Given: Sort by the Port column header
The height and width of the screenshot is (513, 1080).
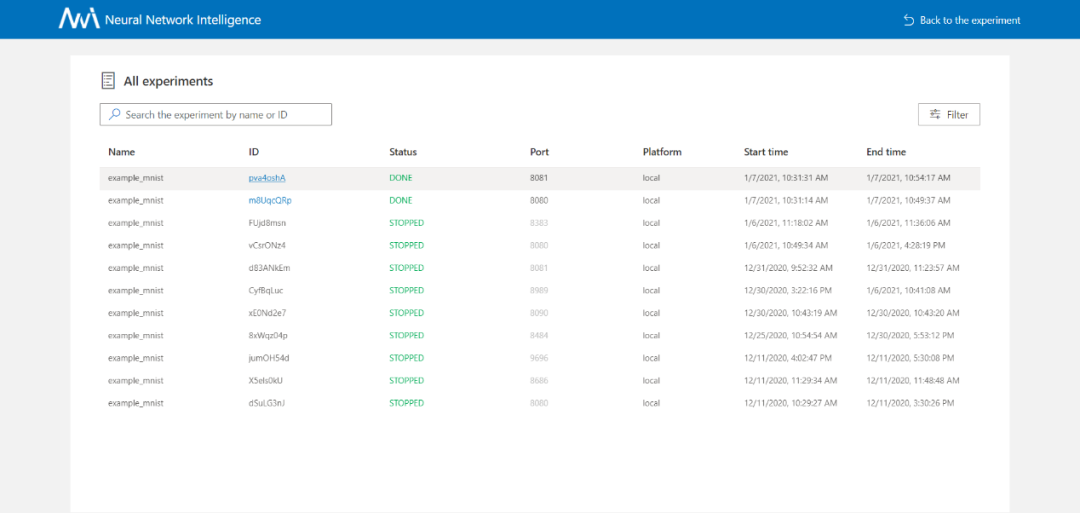Looking at the screenshot, I should pyautogui.click(x=539, y=151).
